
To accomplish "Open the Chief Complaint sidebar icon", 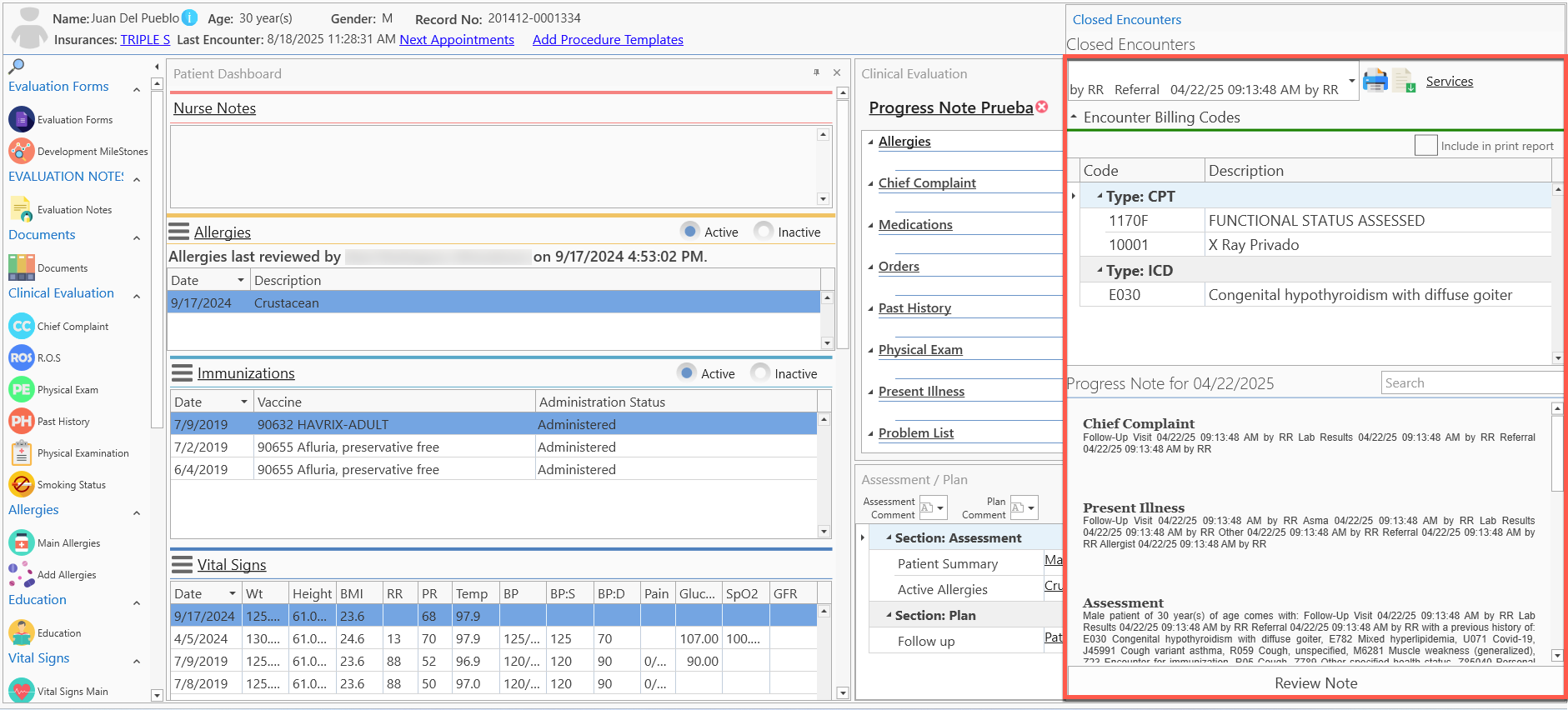I will pos(22,326).
